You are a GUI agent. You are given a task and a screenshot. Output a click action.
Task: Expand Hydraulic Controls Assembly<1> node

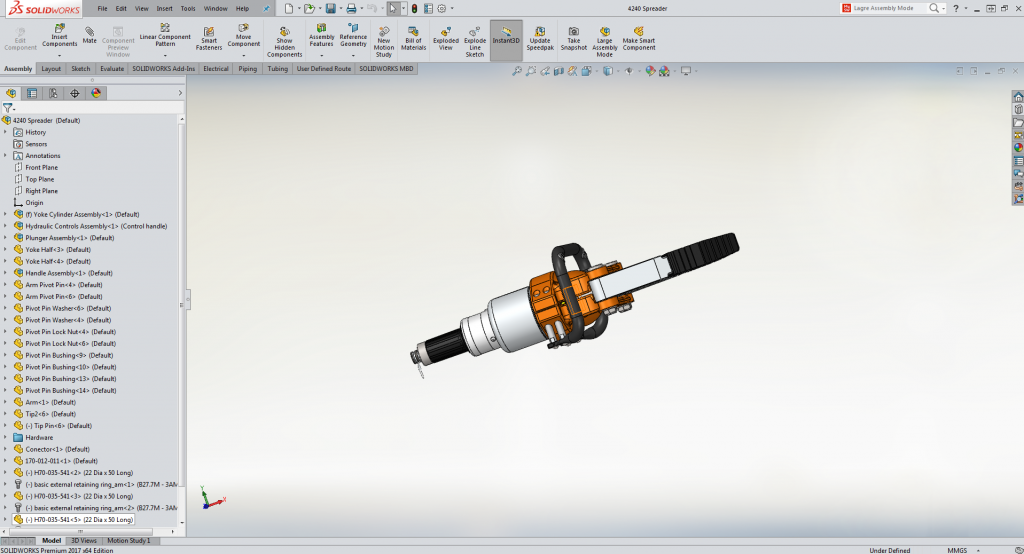click(5, 226)
